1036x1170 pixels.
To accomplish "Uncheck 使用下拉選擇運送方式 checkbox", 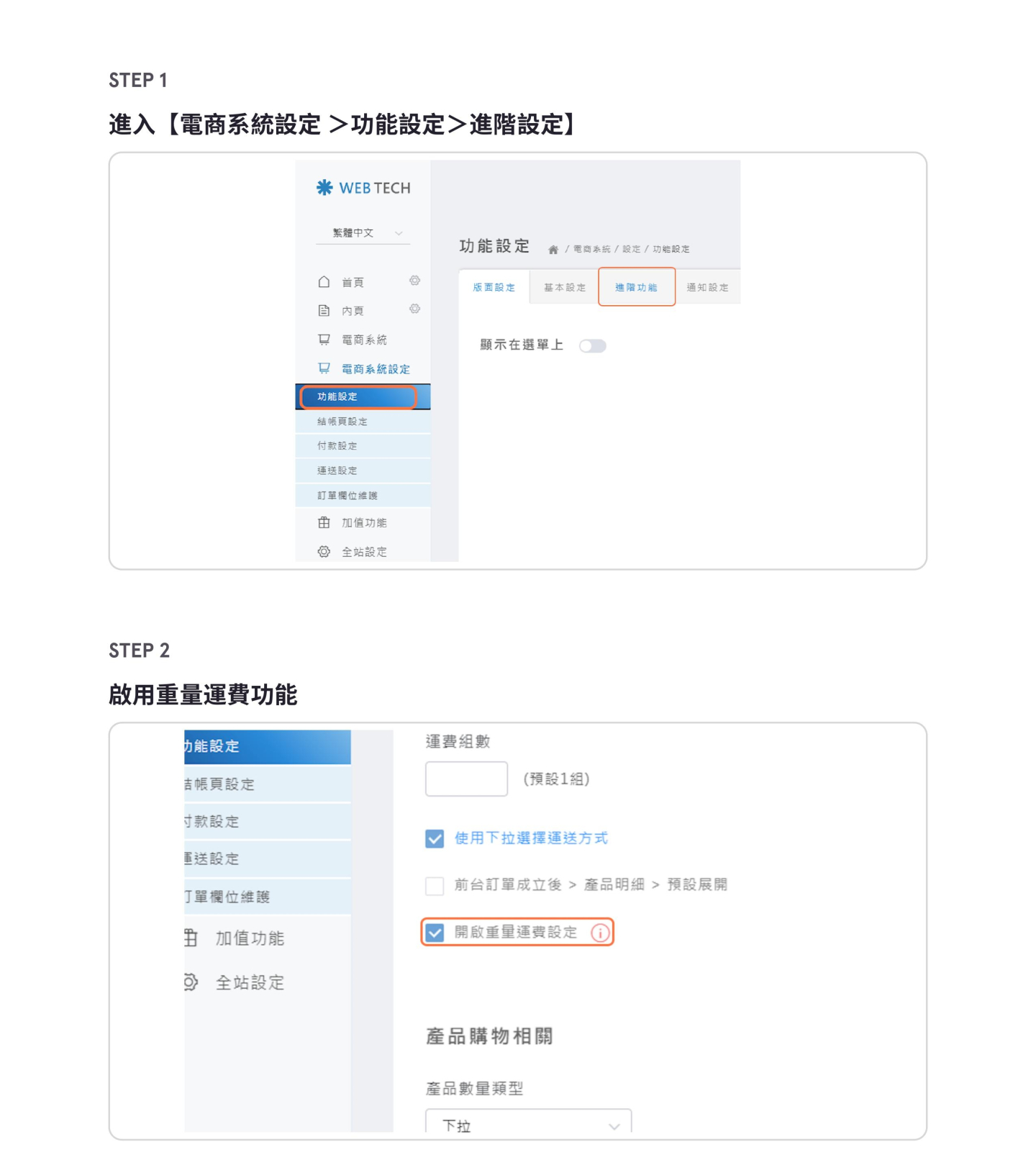I will coord(435,839).
